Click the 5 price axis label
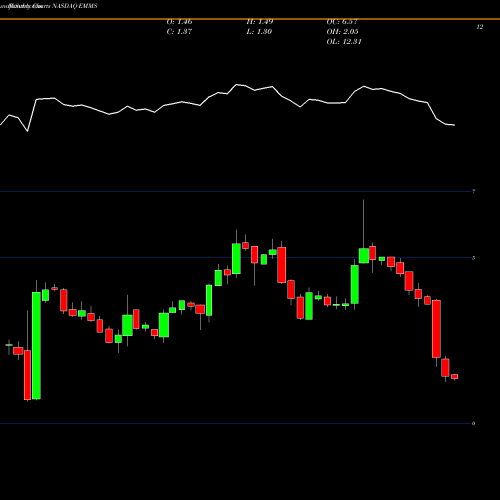The width and height of the screenshot is (500, 500). click(473, 258)
